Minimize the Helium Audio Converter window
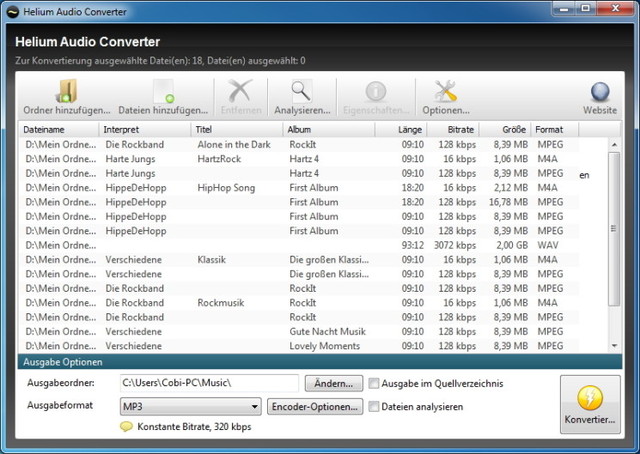This screenshot has height=454, width=640. tap(564, 9)
